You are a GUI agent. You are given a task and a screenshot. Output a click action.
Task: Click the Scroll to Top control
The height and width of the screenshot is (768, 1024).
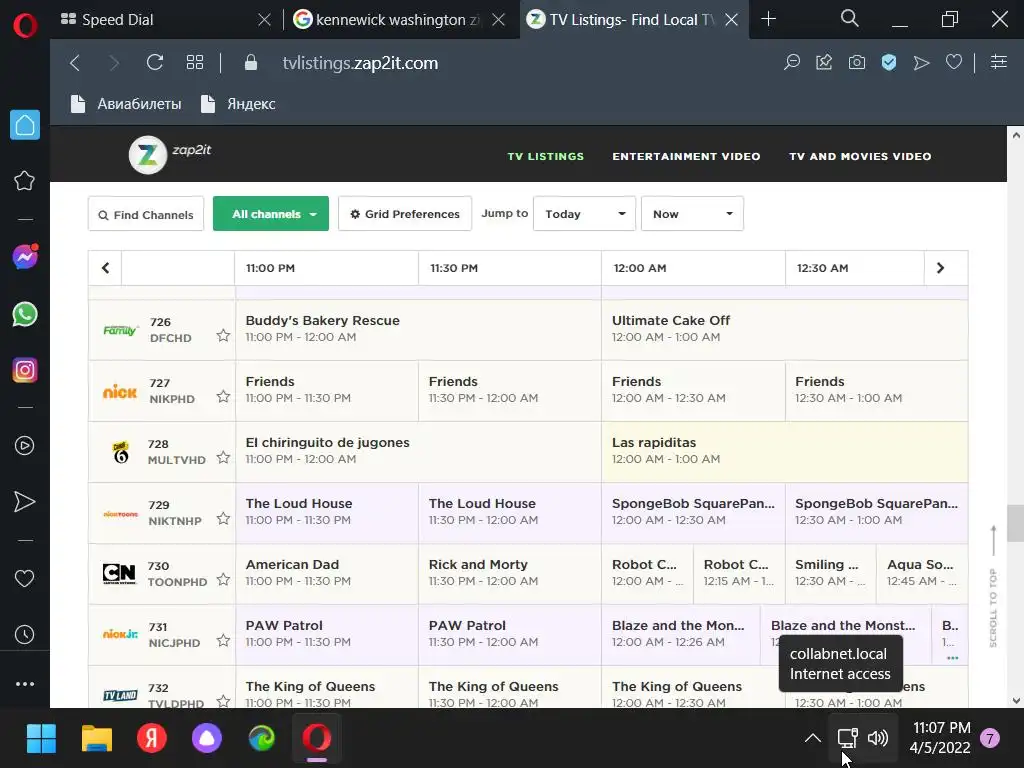pyautogui.click(x=993, y=586)
